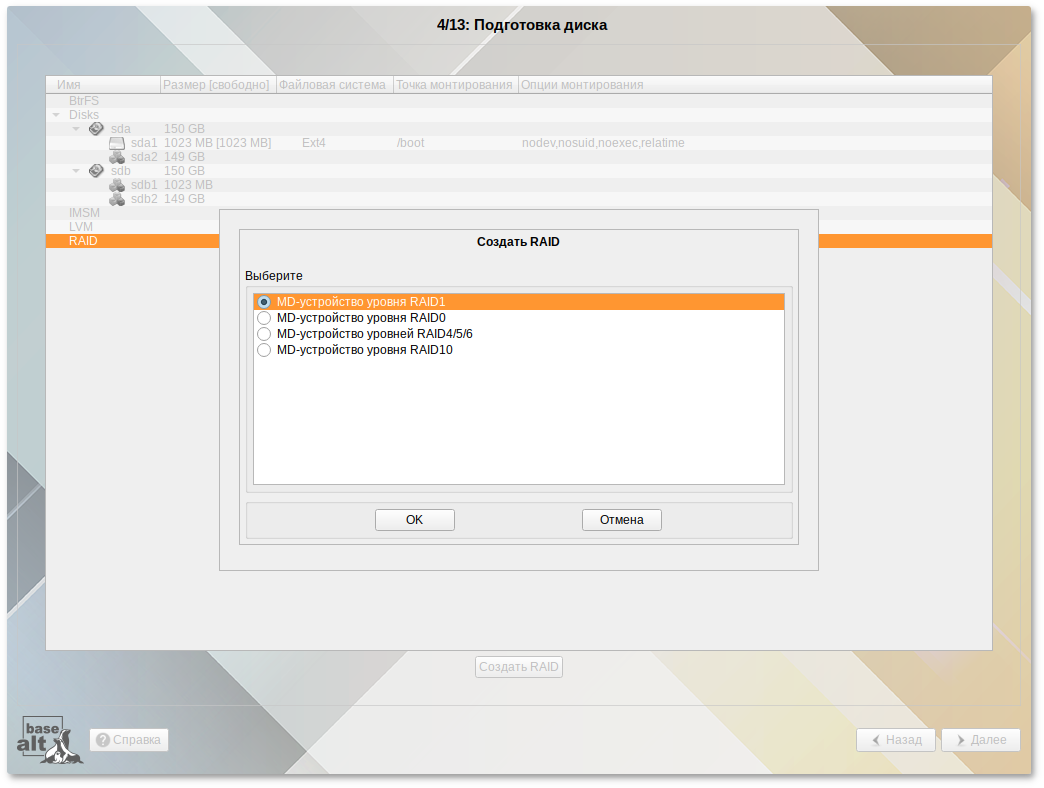Select the RAID4/5/6 levels radio button
Screen dimensions: 1044x788
tap(264, 334)
